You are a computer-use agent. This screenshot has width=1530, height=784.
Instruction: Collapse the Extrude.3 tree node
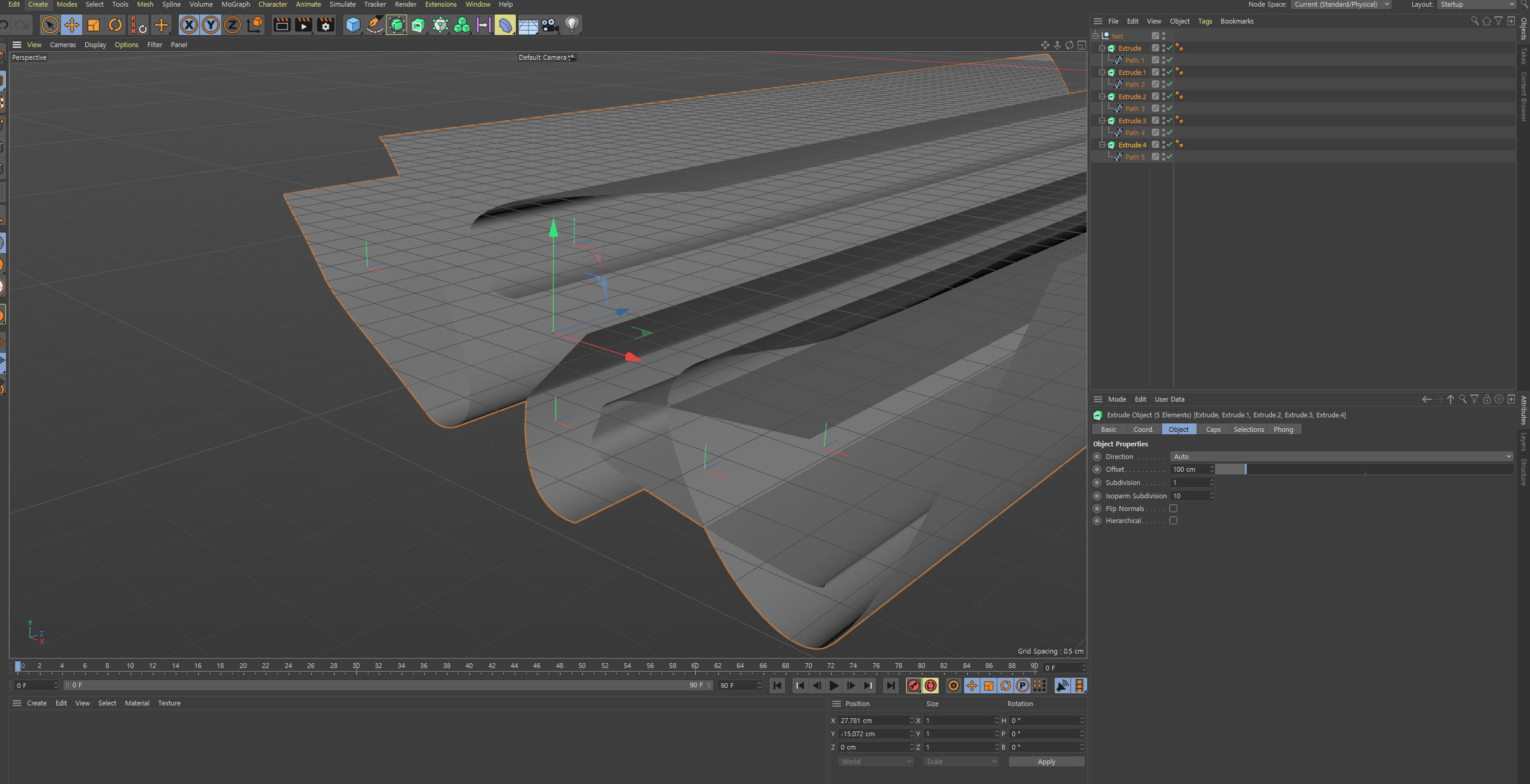coord(1102,120)
